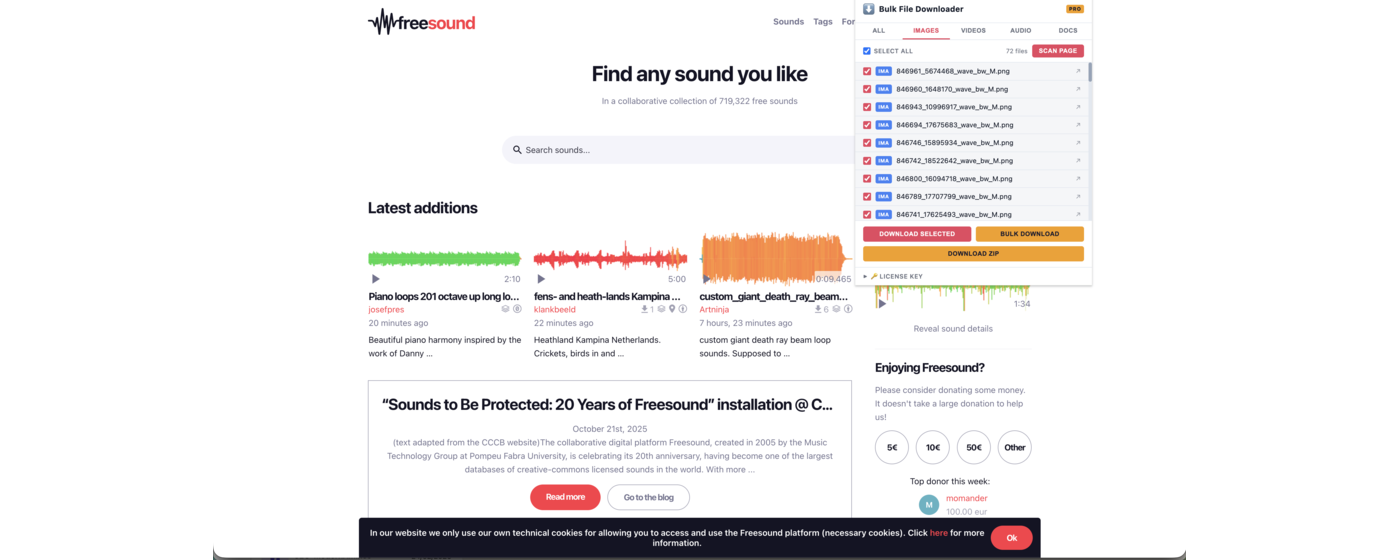This screenshot has width=1400, height=560.
Task: Click the license icon on Piano loops sound
Action: click(517, 309)
